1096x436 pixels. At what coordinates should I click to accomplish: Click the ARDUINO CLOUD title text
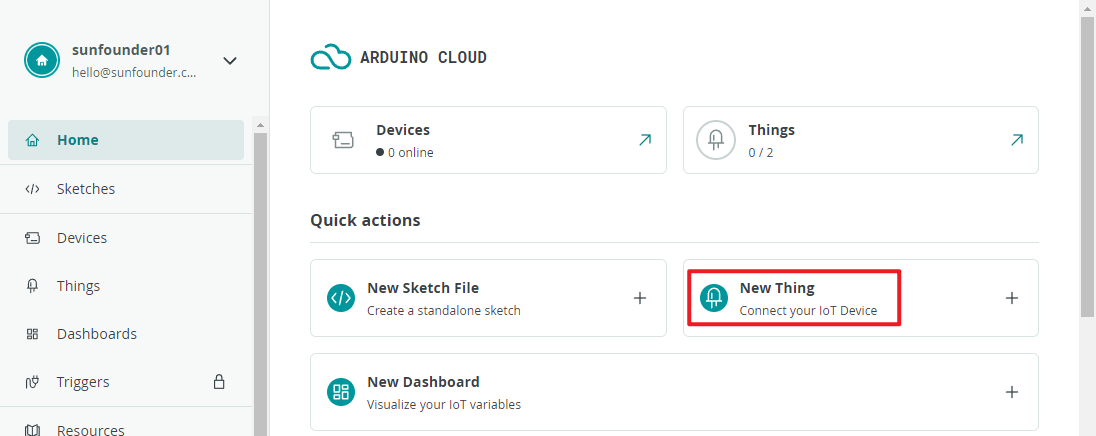424,58
